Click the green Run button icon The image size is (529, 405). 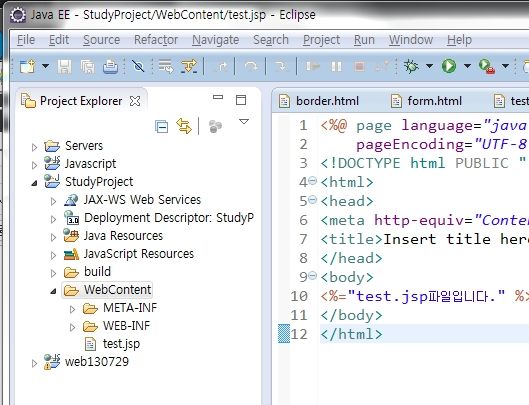(449, 66)
